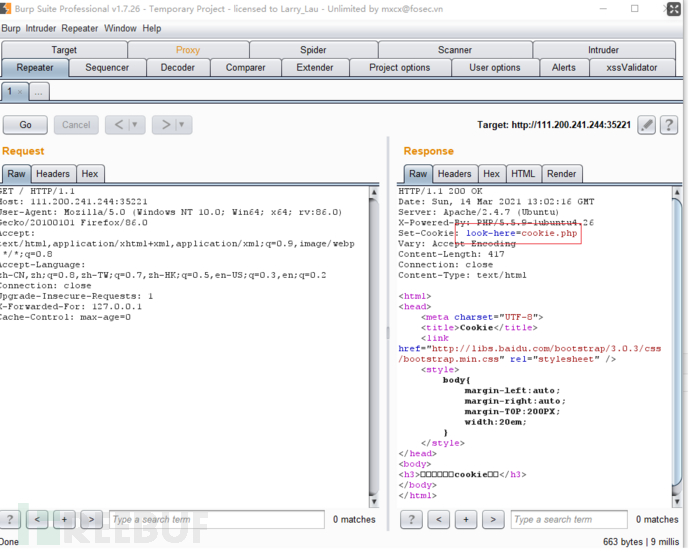This screenshot has width=690, height=552.
Task: Switch to the Decoder tab
Action: pyautogui.click(x=178, y=67)
